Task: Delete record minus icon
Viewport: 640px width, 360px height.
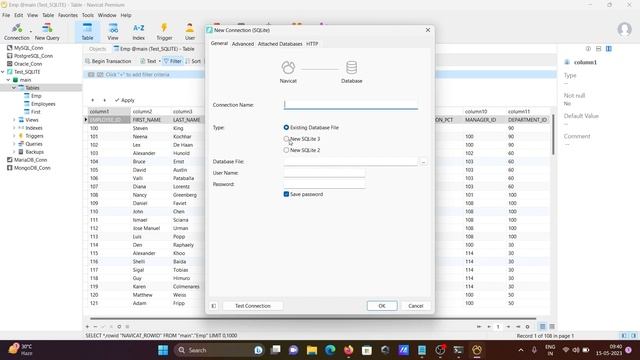Action: 95,327
